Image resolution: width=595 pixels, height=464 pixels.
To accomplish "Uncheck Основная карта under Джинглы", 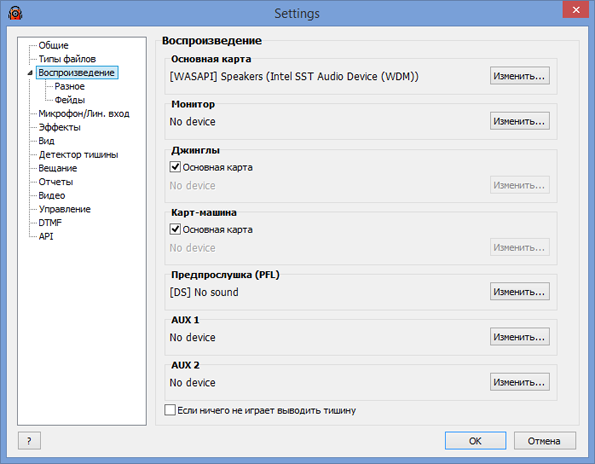I will coord(175,167).
